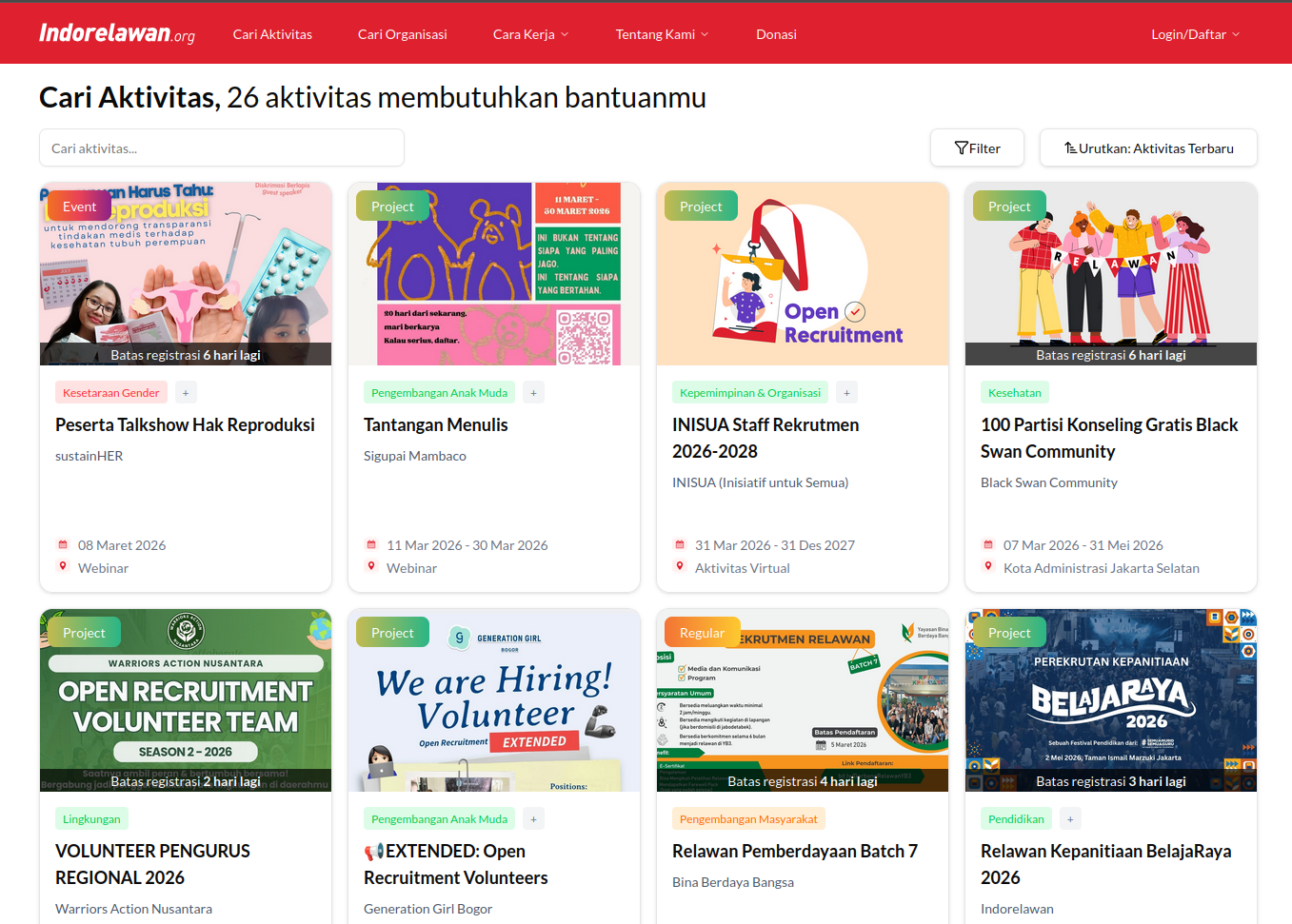Image resolution: width=1292 pixels, height=924 pixels.
Task: Expand the Tentang Kami menu
Action: click(x=662, y=34)
